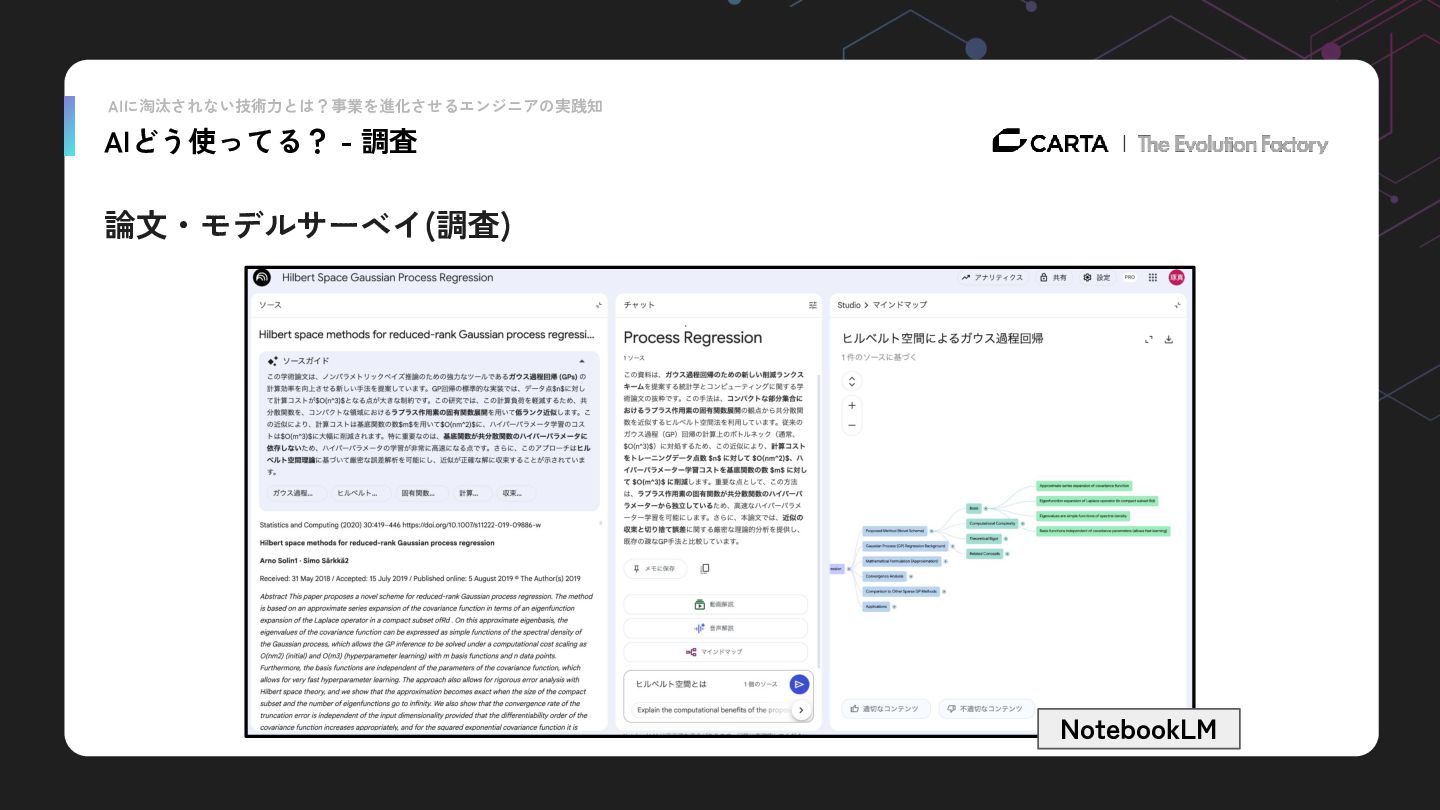Generate 音声解説 audio overview
Image resolution: width=1440 pixels, height=810 pixels.
715,628
